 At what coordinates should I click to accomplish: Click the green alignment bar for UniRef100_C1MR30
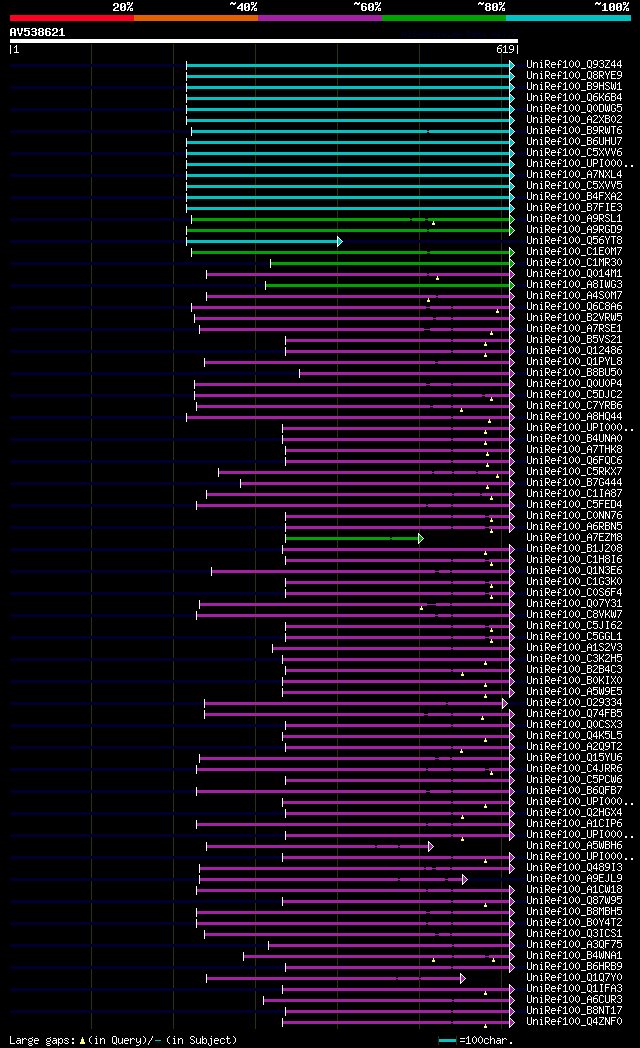(393, 263)
